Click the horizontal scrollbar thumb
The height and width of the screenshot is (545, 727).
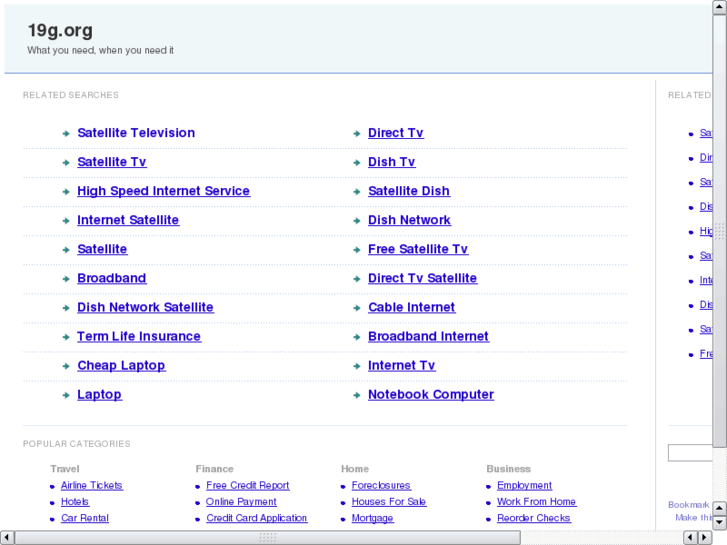click(x=268, y=538)
